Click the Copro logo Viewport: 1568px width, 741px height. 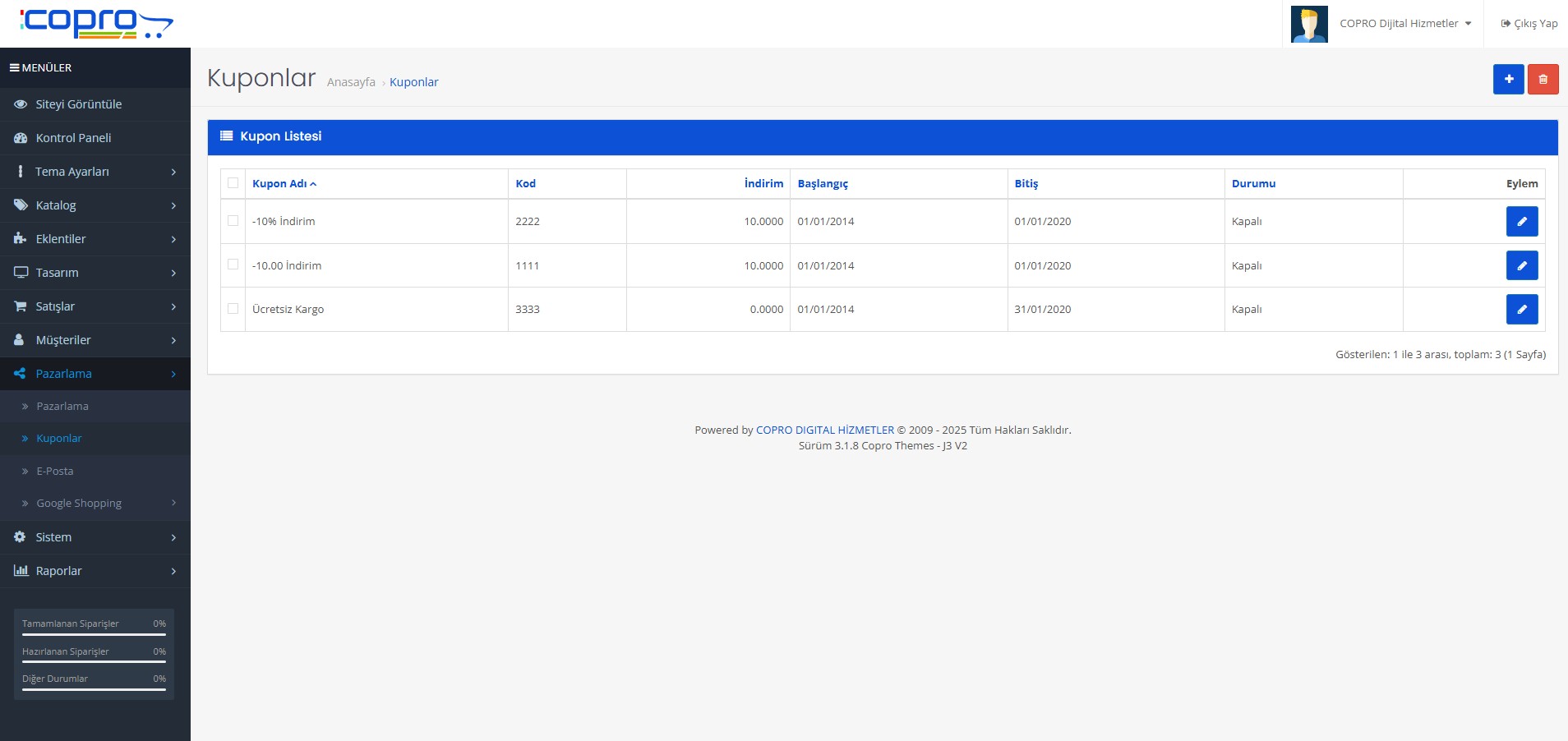point(95,23)
